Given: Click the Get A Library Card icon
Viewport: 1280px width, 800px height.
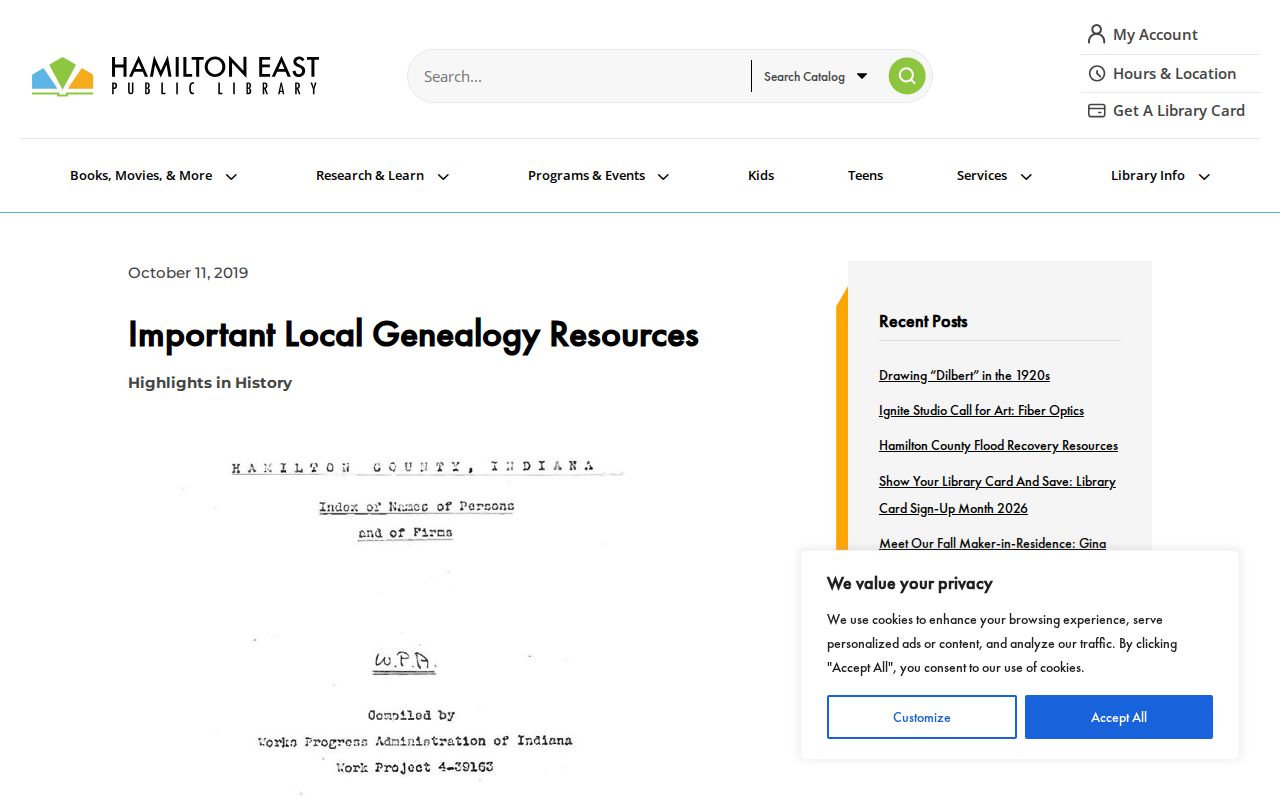Looking at the screenshot, I should [x=1097, y=110].
